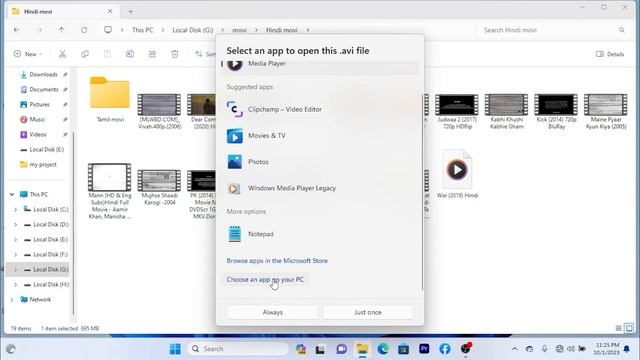
Task: Show hidden system tray icons
Action: pyautogui.click(x=515, y=349)
